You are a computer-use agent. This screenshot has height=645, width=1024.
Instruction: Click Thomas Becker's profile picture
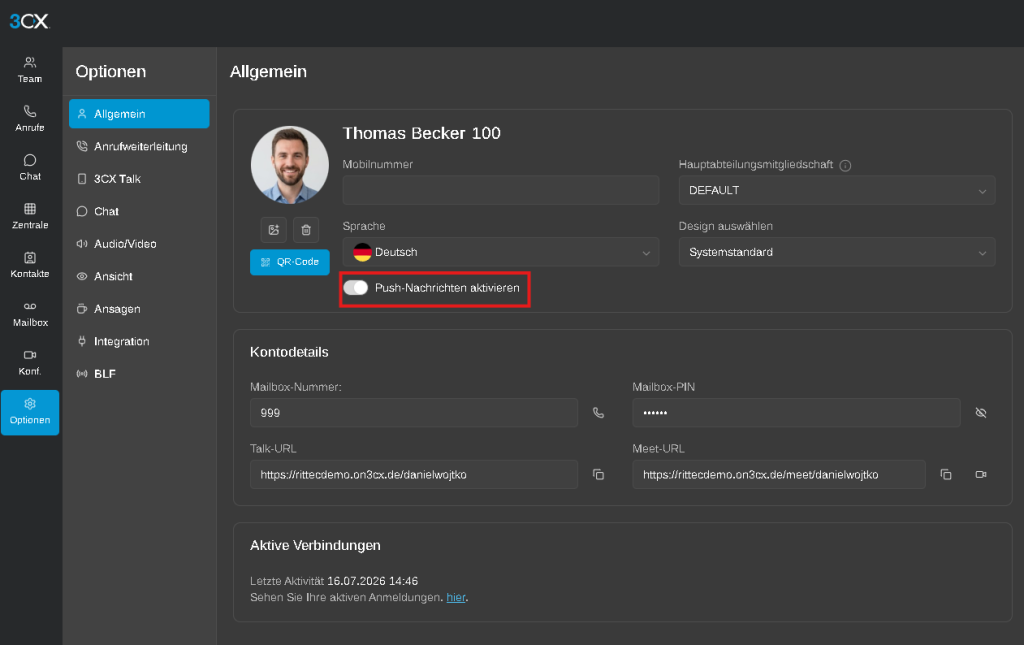(290, 165)
